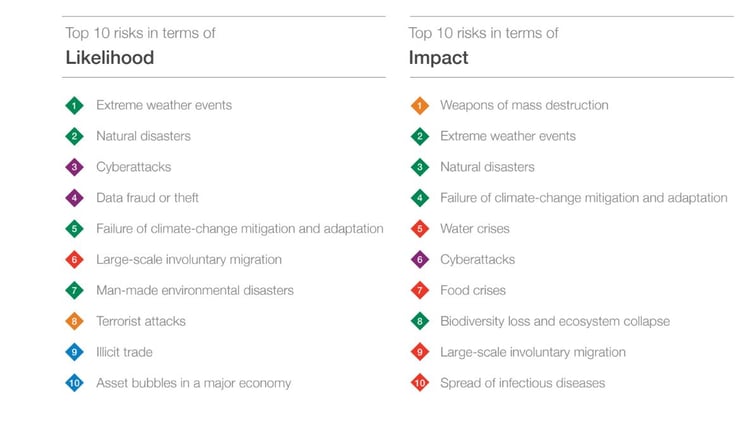Click the Data fraud or theft text
Viewport: 750px width, 421px height.
(147, 198)
